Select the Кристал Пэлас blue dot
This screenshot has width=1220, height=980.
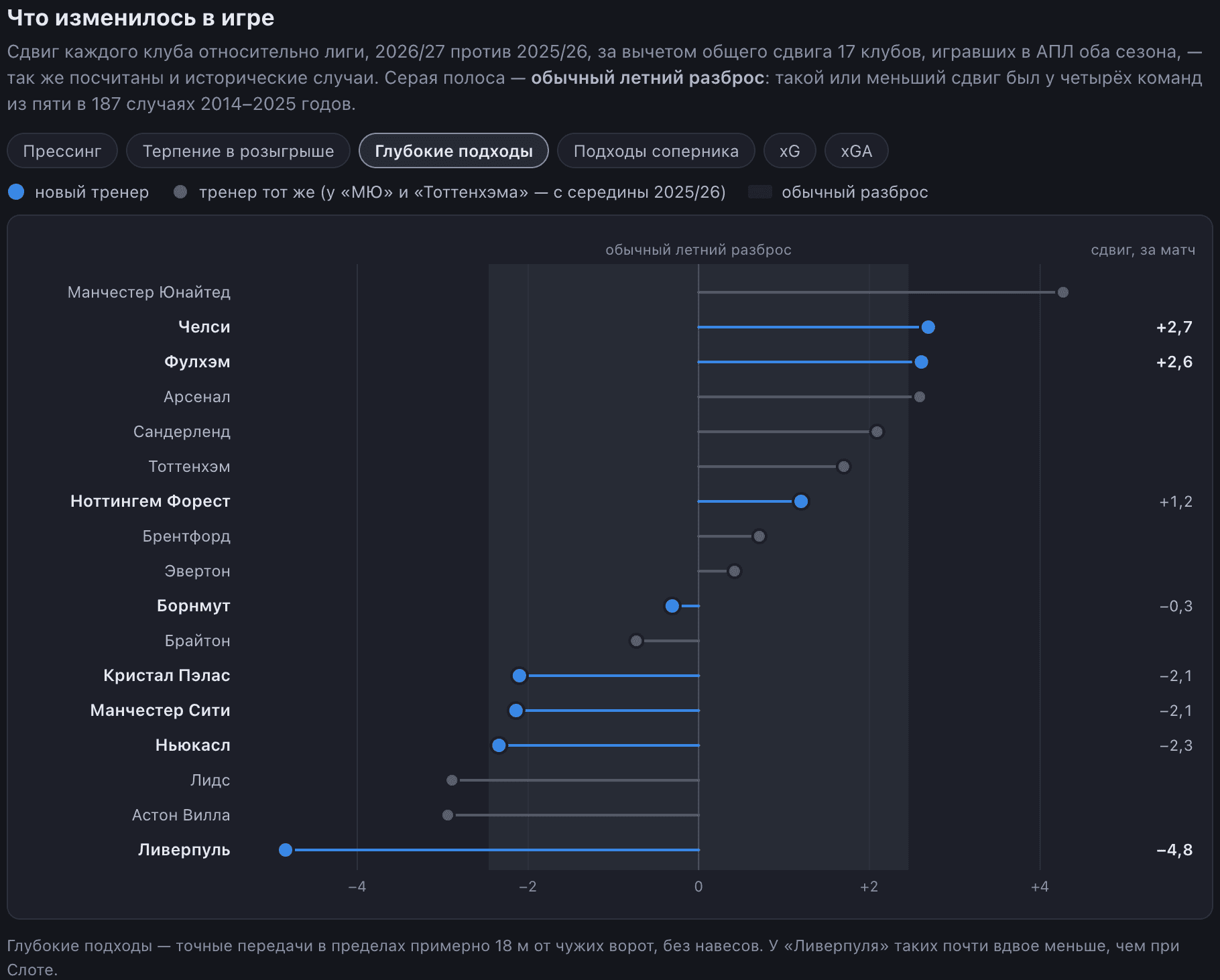(x=519, y=676)
